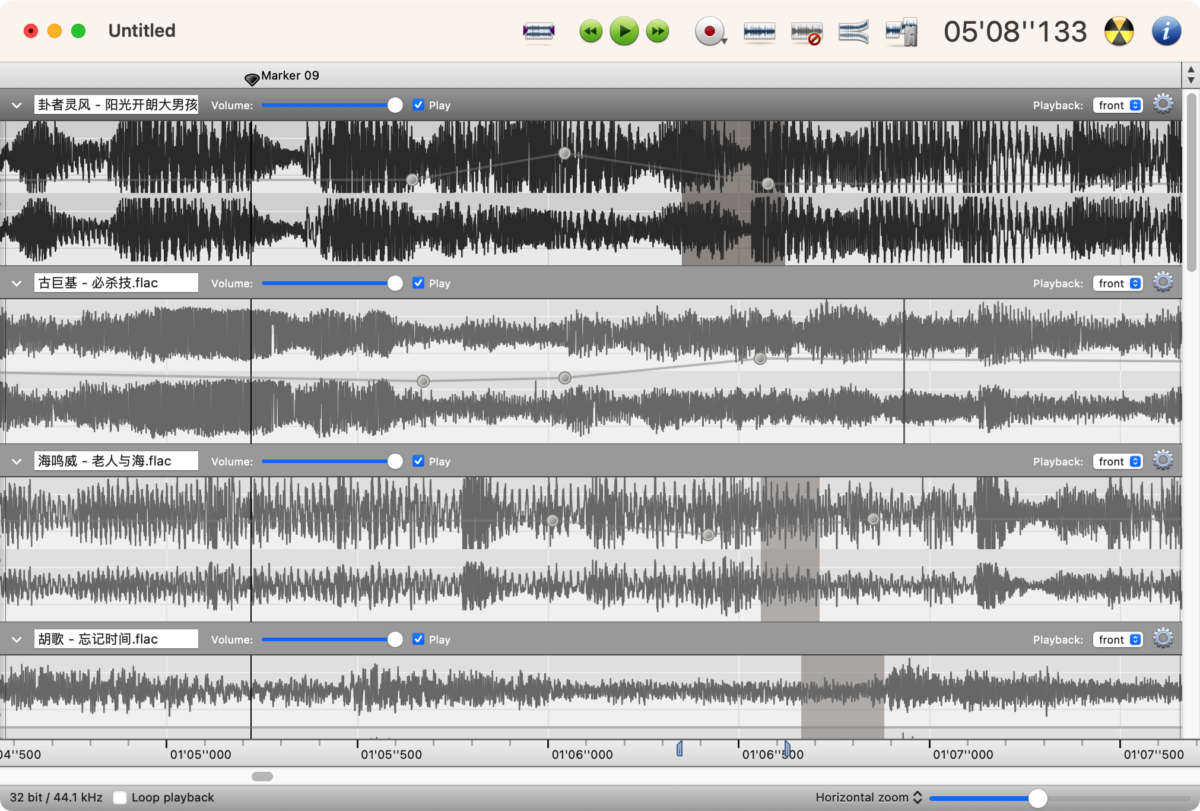Click the waveform split toolbar icon
The height and width of the screenshot is (811, 1200).
[901, 32]
